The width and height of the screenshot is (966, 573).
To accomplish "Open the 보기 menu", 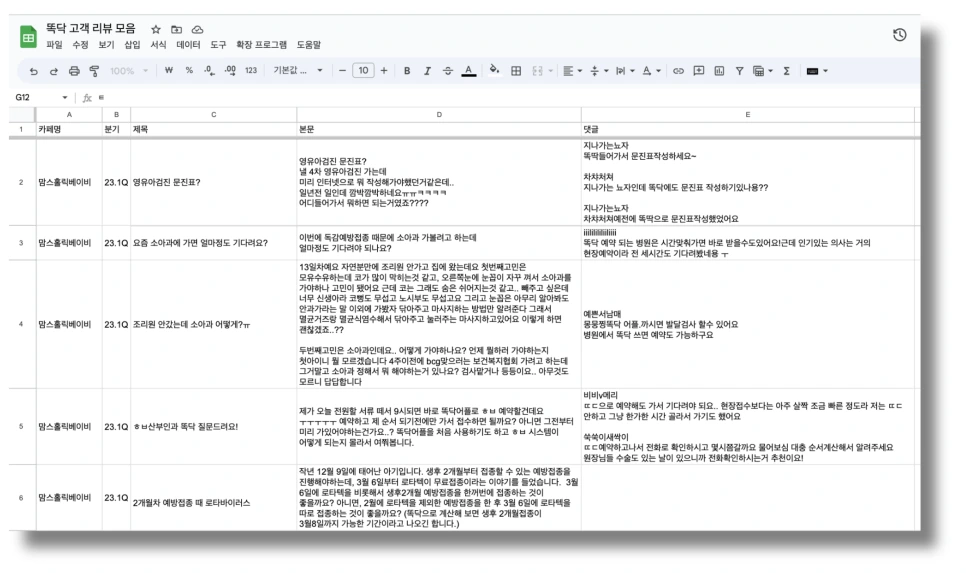I will pyautogui.click(x=106, y=45).
